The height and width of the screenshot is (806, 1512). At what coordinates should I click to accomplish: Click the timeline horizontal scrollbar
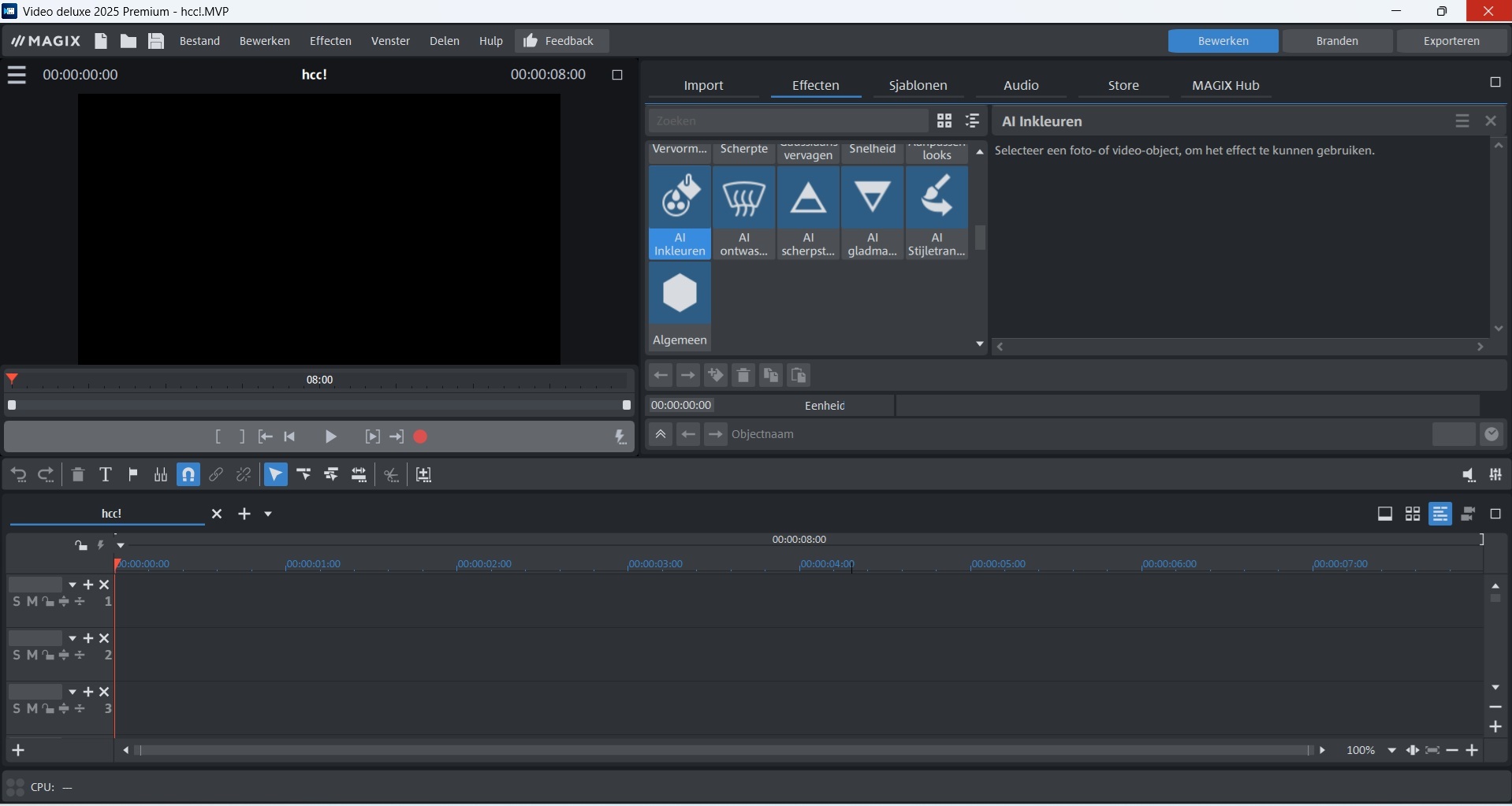click(724, 751)
